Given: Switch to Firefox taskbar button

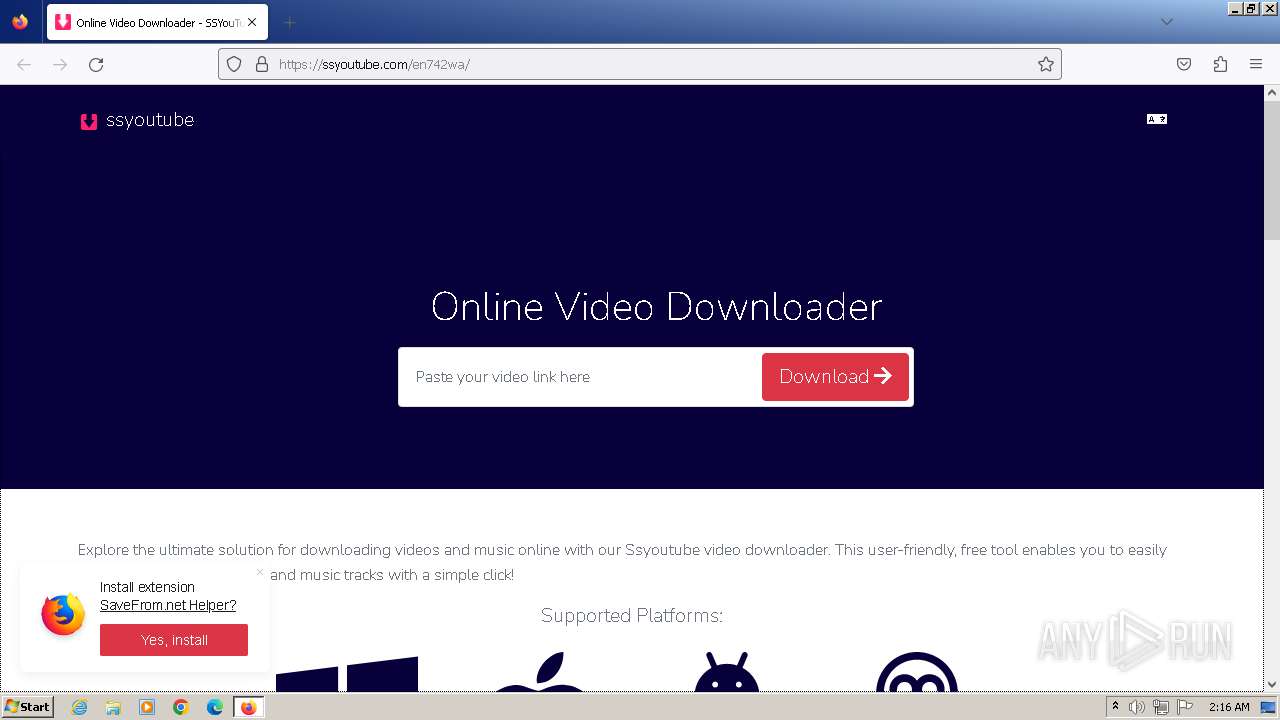Looking at the screenshot, I should [x=248, y=707].
